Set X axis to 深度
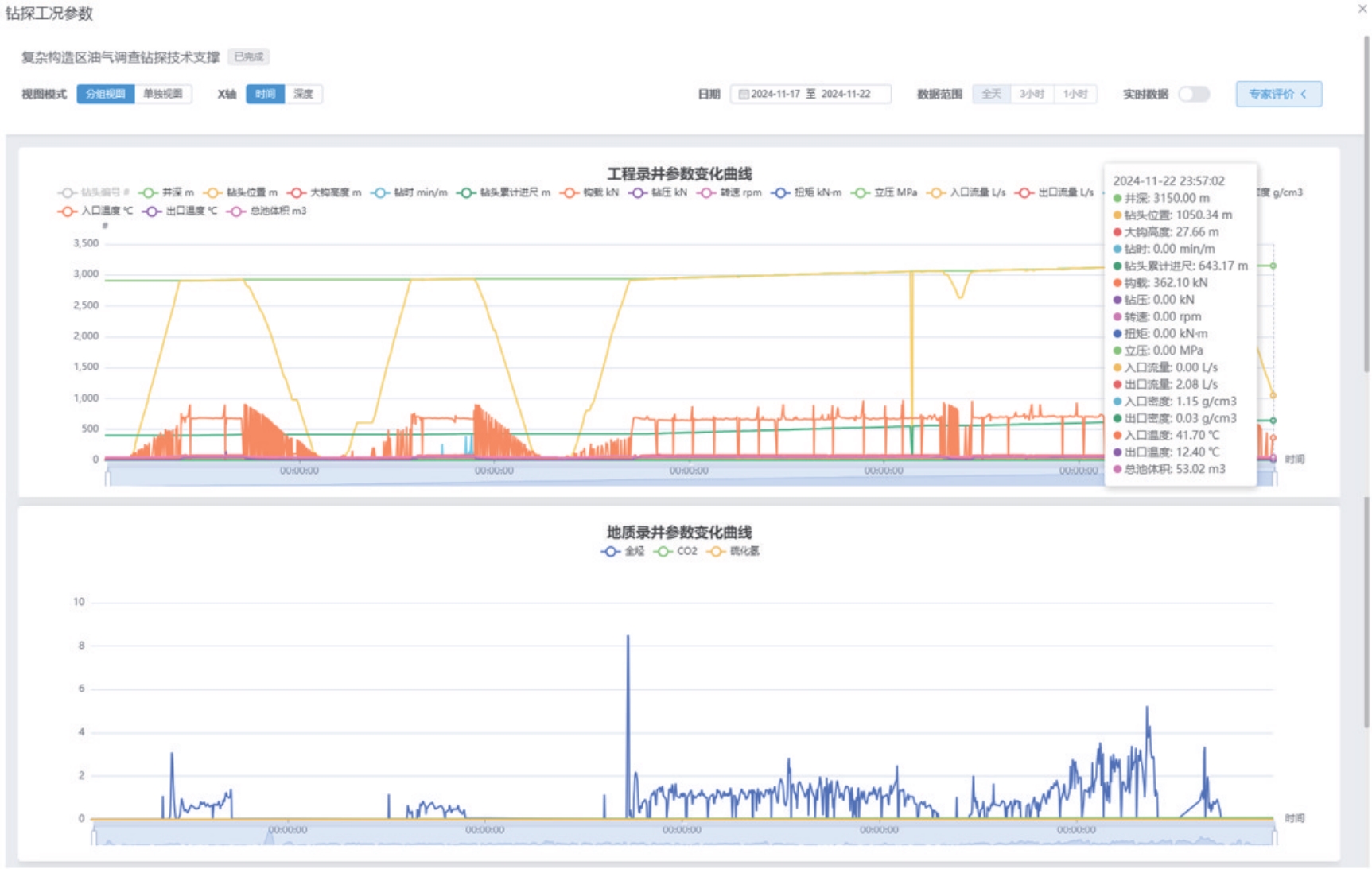The width and height of the screenshot is (1372, 869). tap(303, 94)
